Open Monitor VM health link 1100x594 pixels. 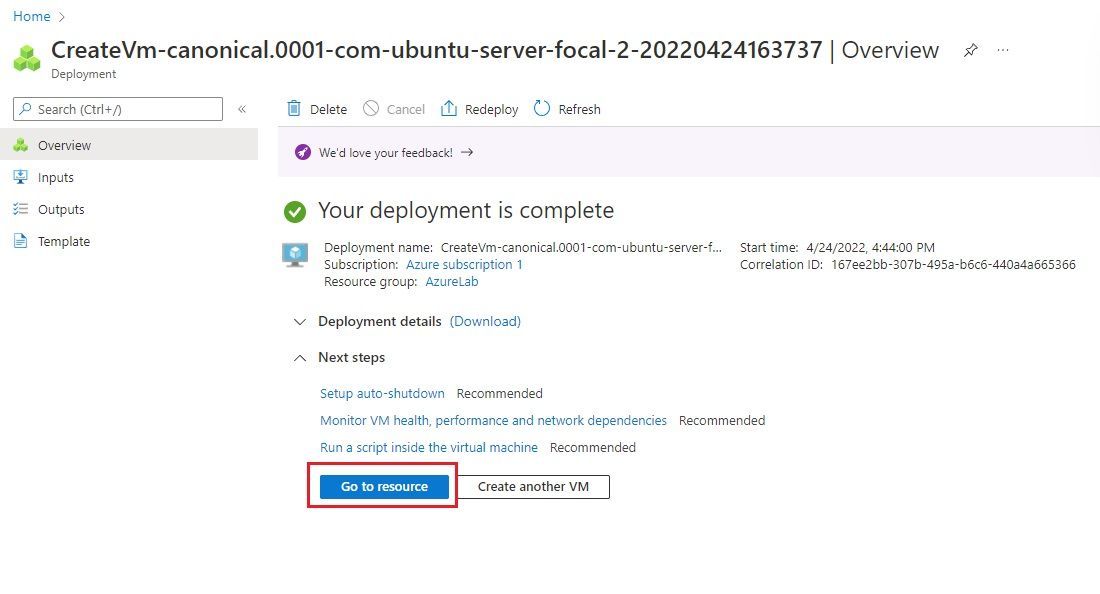(493, 420)
